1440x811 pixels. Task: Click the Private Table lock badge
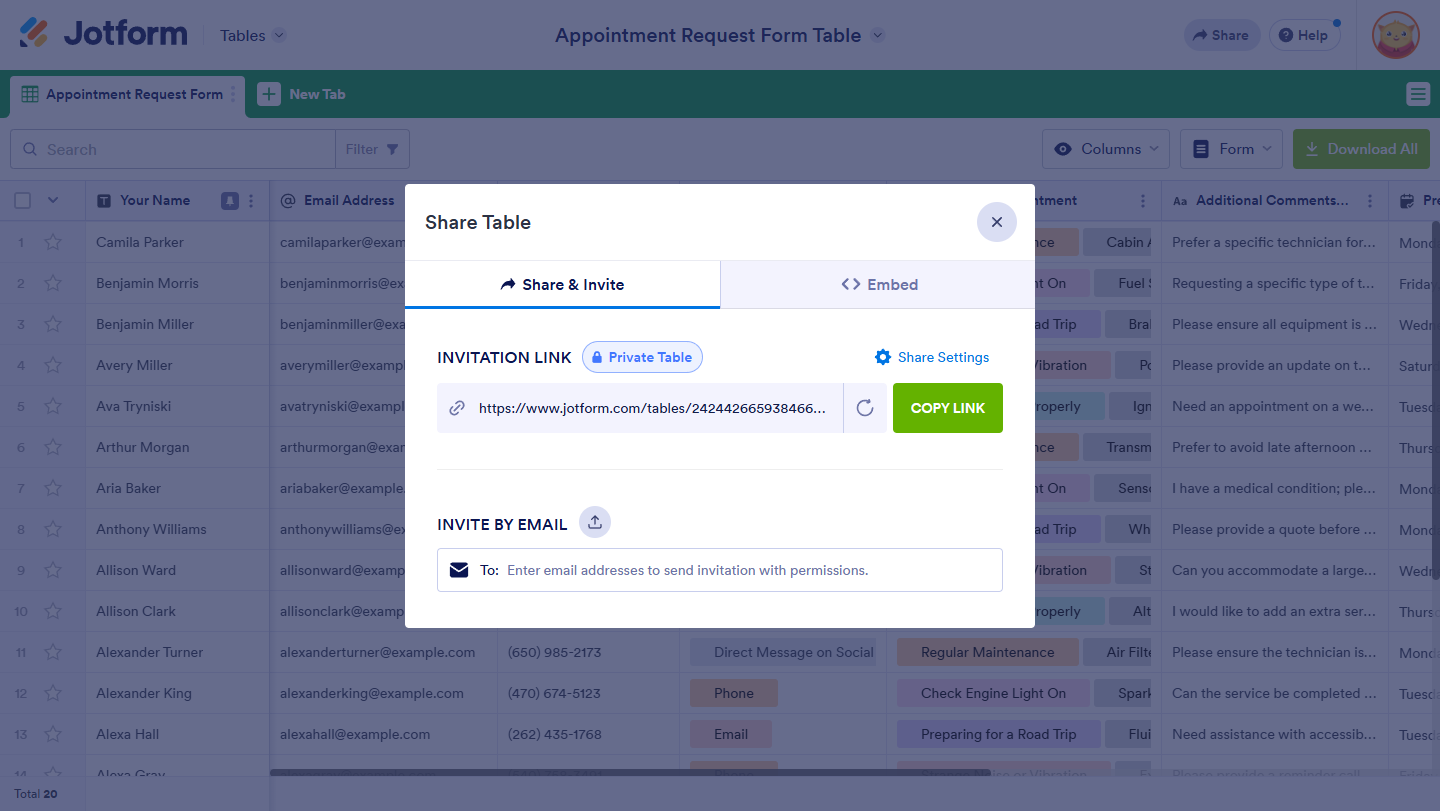642,357
